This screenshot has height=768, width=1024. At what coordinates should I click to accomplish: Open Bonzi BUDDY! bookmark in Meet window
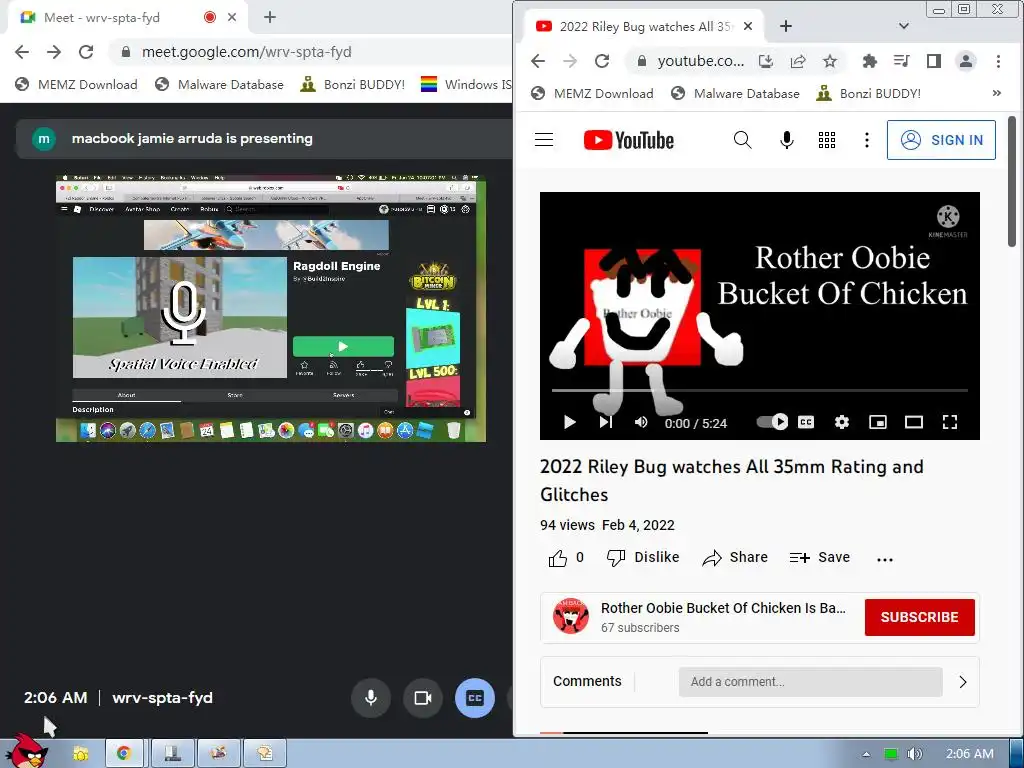click(x=353, y=84)
